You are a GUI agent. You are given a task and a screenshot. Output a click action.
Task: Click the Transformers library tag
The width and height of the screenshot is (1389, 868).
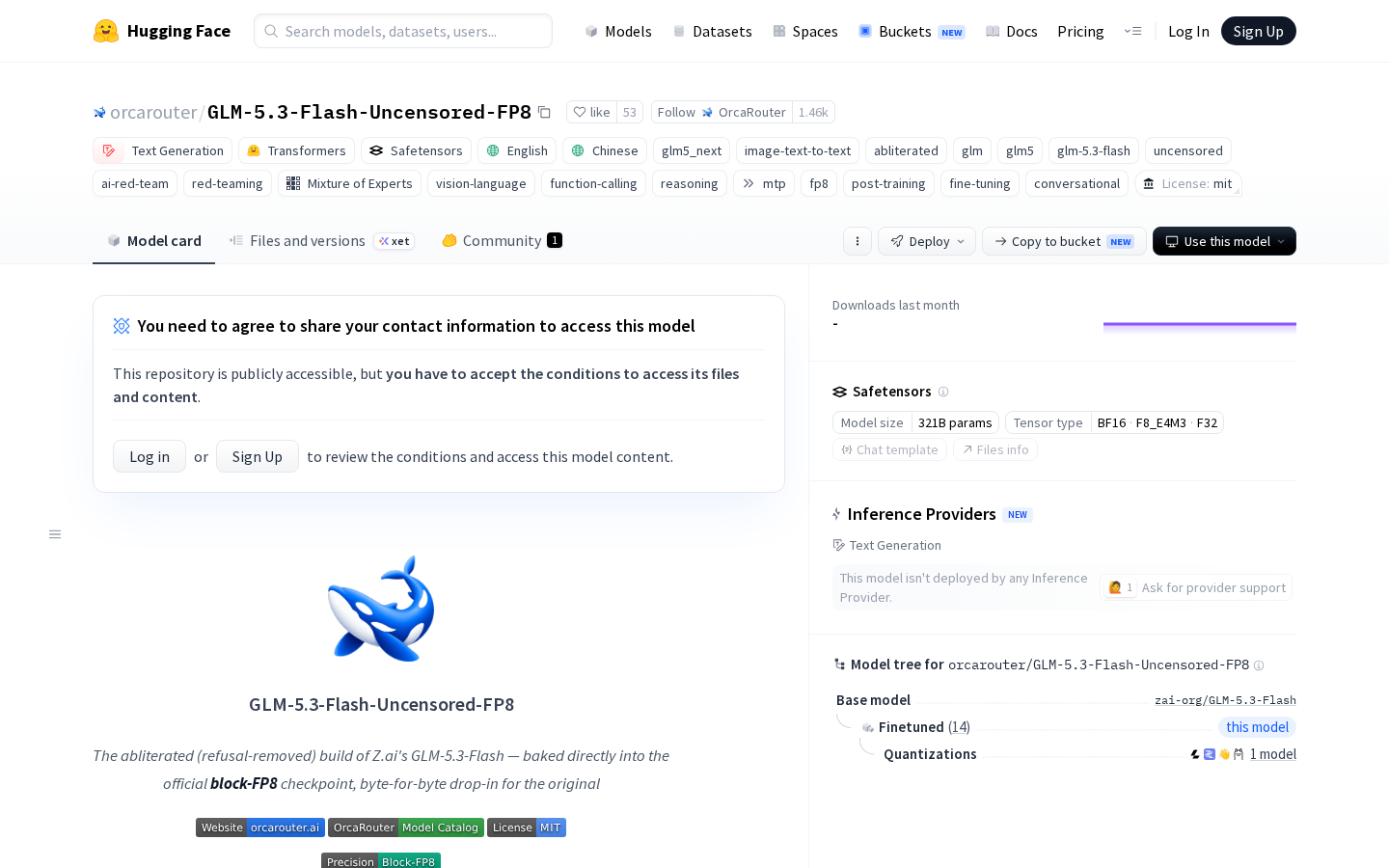pyautogui.click(x=296, y=150)
